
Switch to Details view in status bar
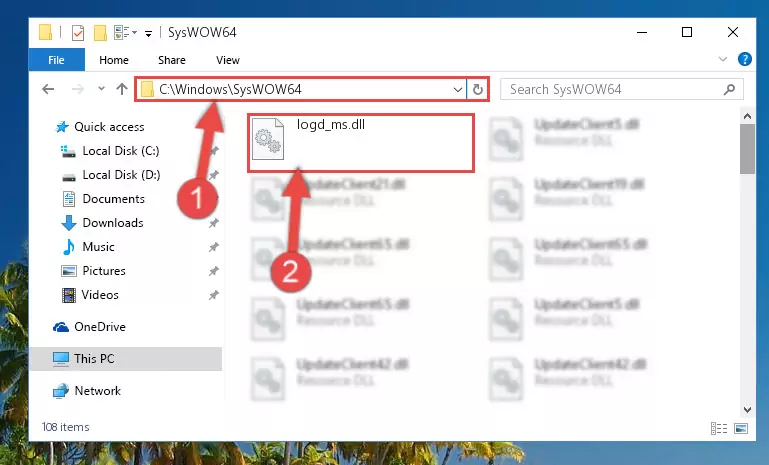point(718,428)
